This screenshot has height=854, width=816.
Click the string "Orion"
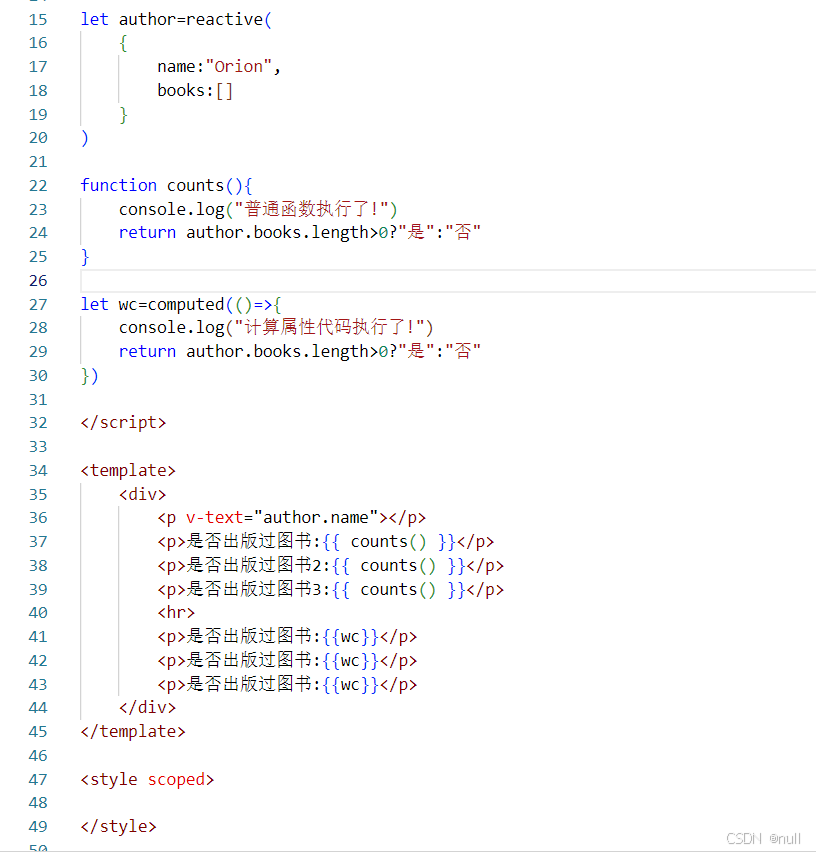point(239,66)
